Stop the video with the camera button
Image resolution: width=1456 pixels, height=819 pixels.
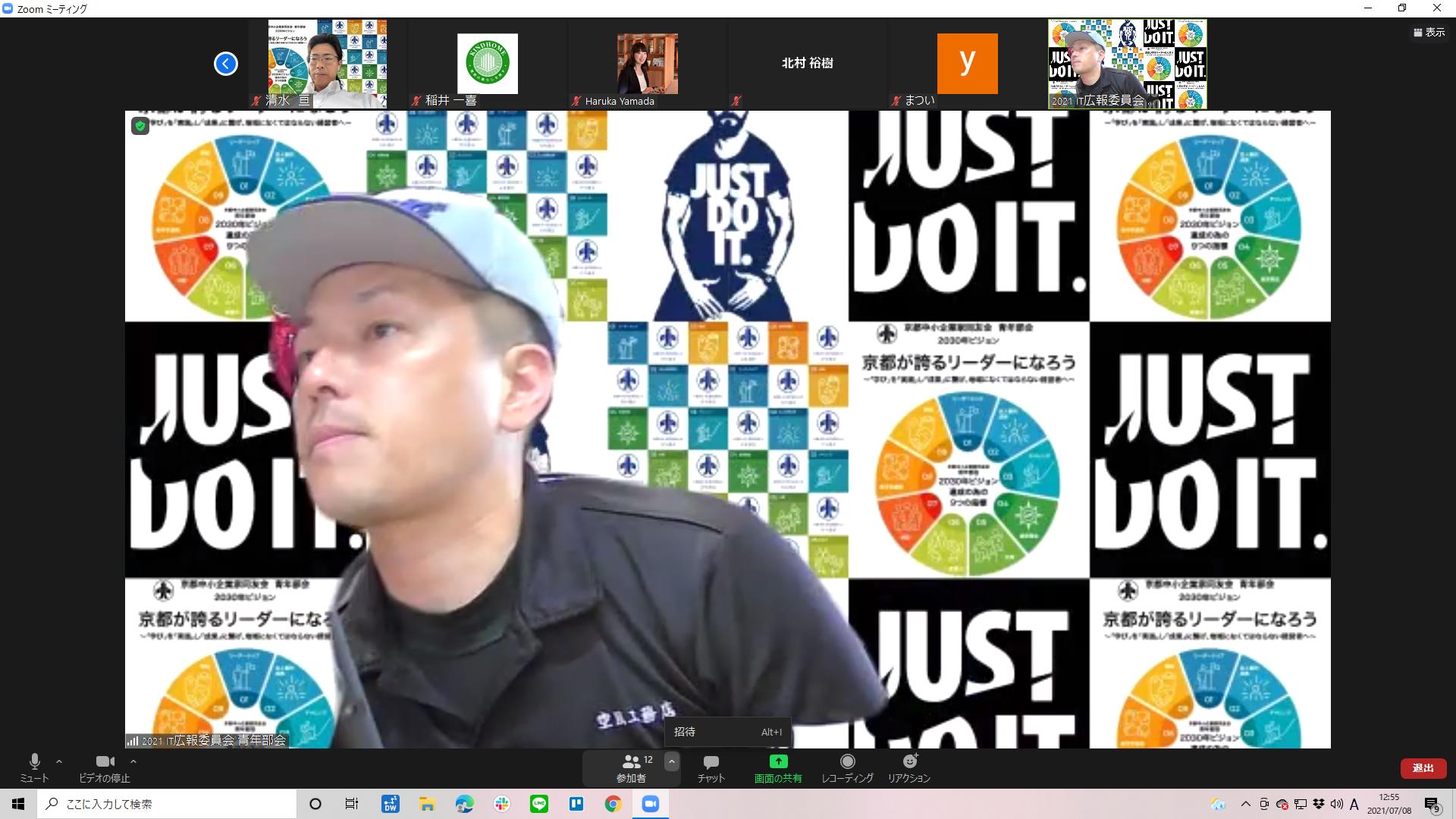[105, 767]
